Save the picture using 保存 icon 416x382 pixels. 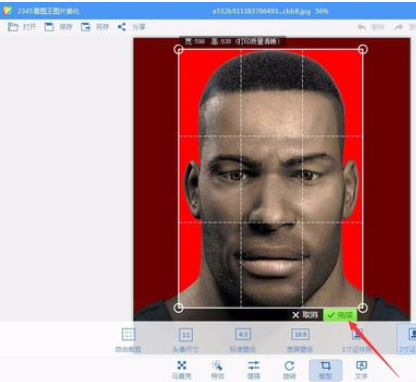pos(58,27)
